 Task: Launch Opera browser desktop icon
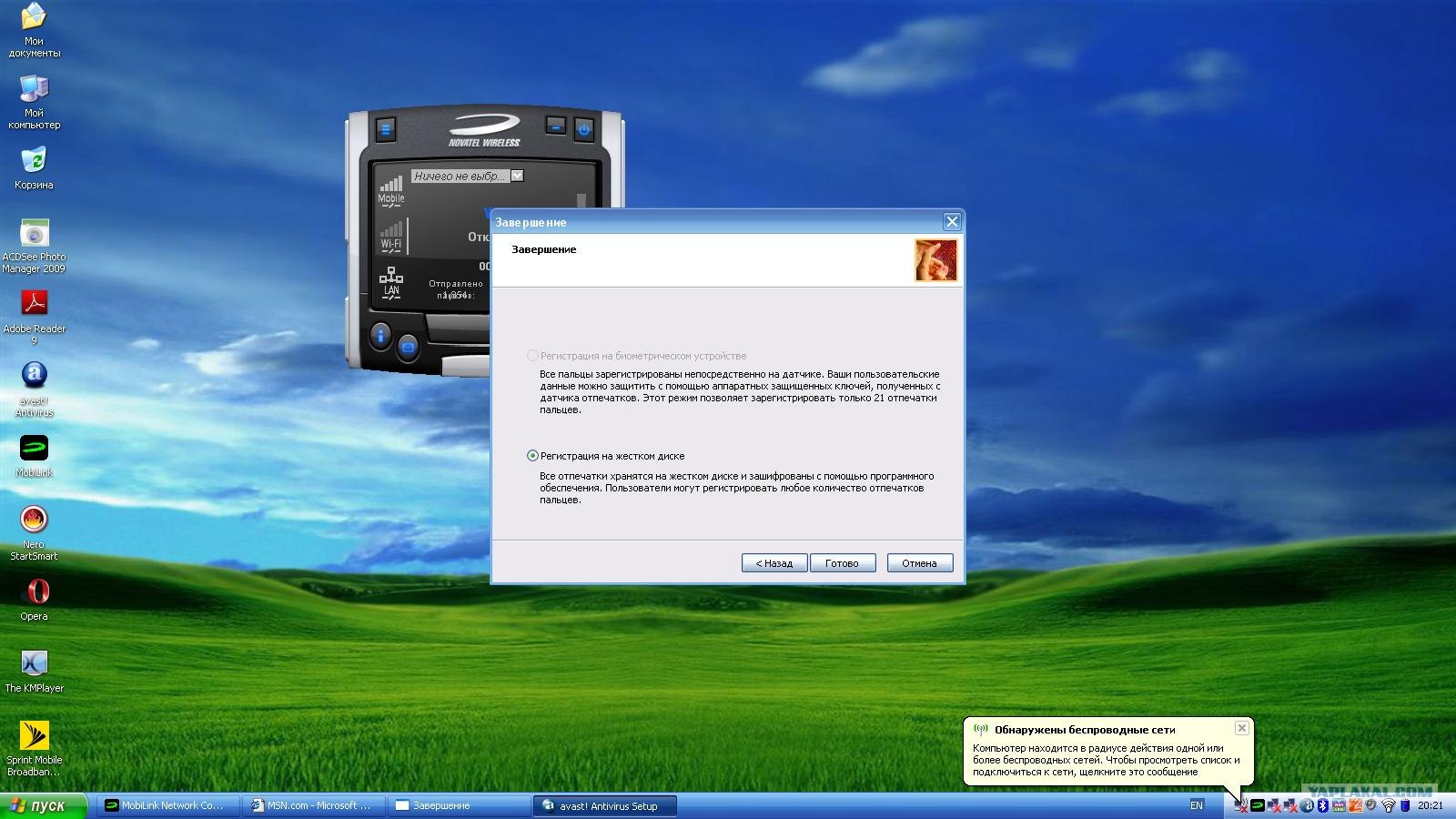(34, 600)
